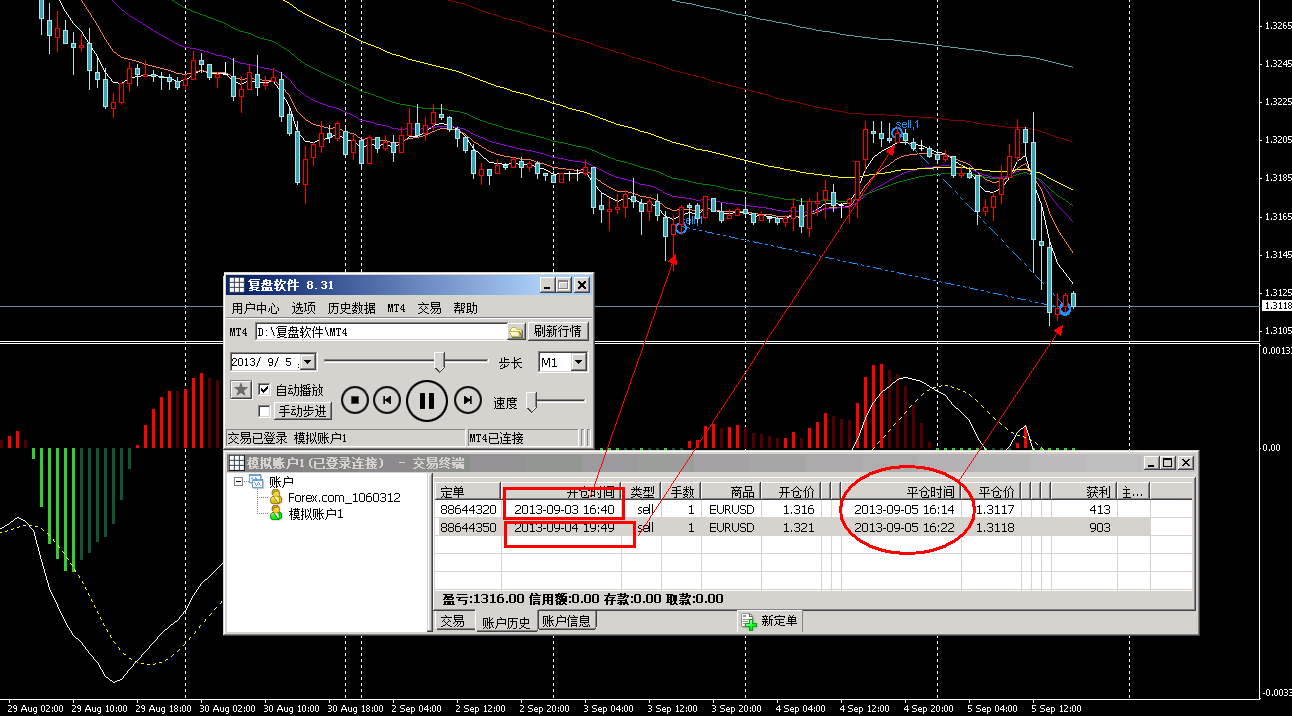Click the star favorite icon button
Image resolution: width=1292 pixels, height=716 pixels.
click(241, 390)
